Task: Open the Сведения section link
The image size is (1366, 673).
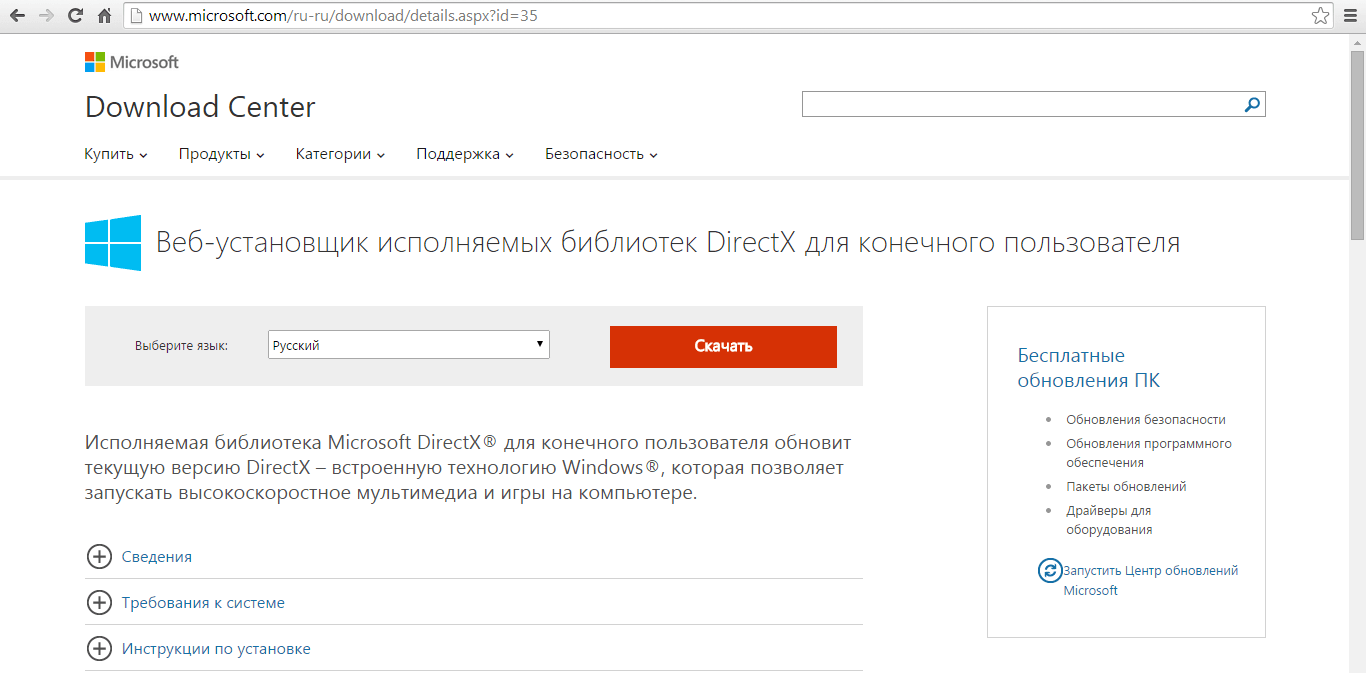Action: [157, 557]
